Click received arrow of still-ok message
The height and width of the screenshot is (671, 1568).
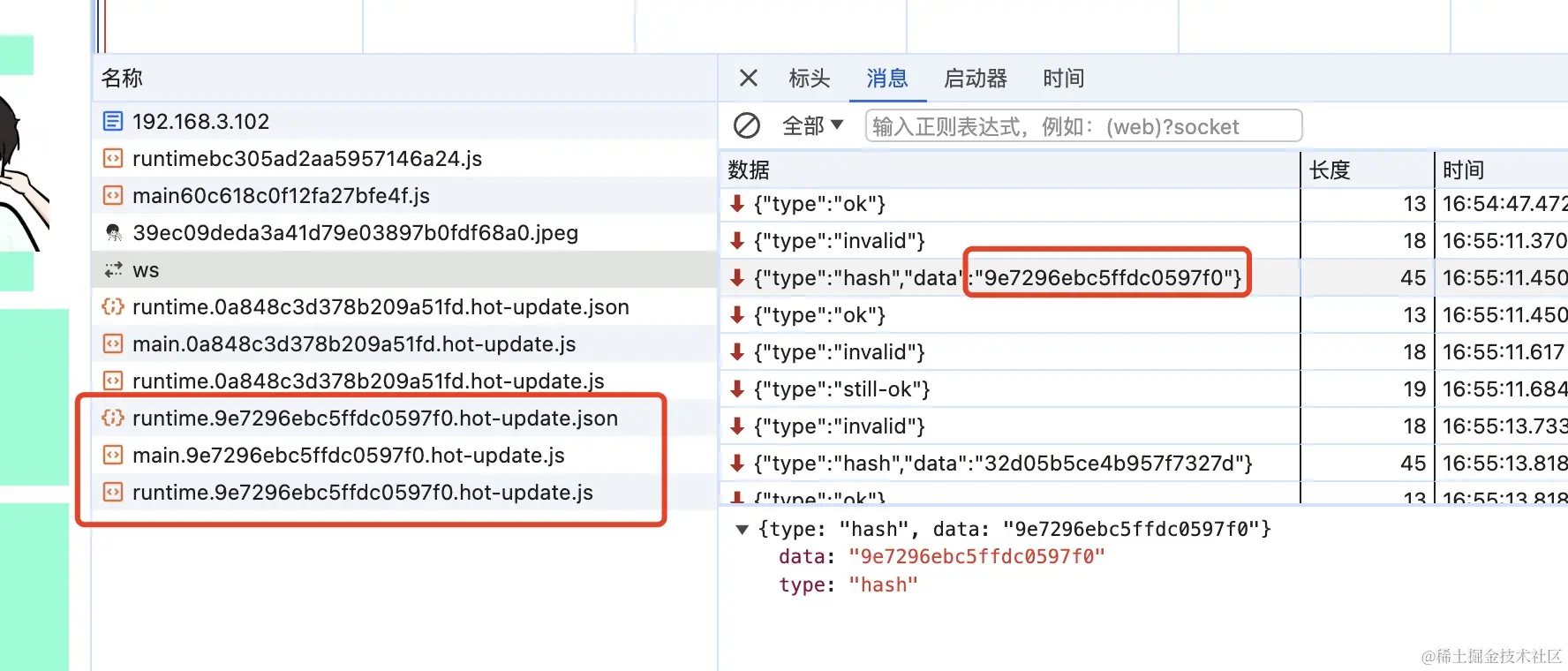737,389
